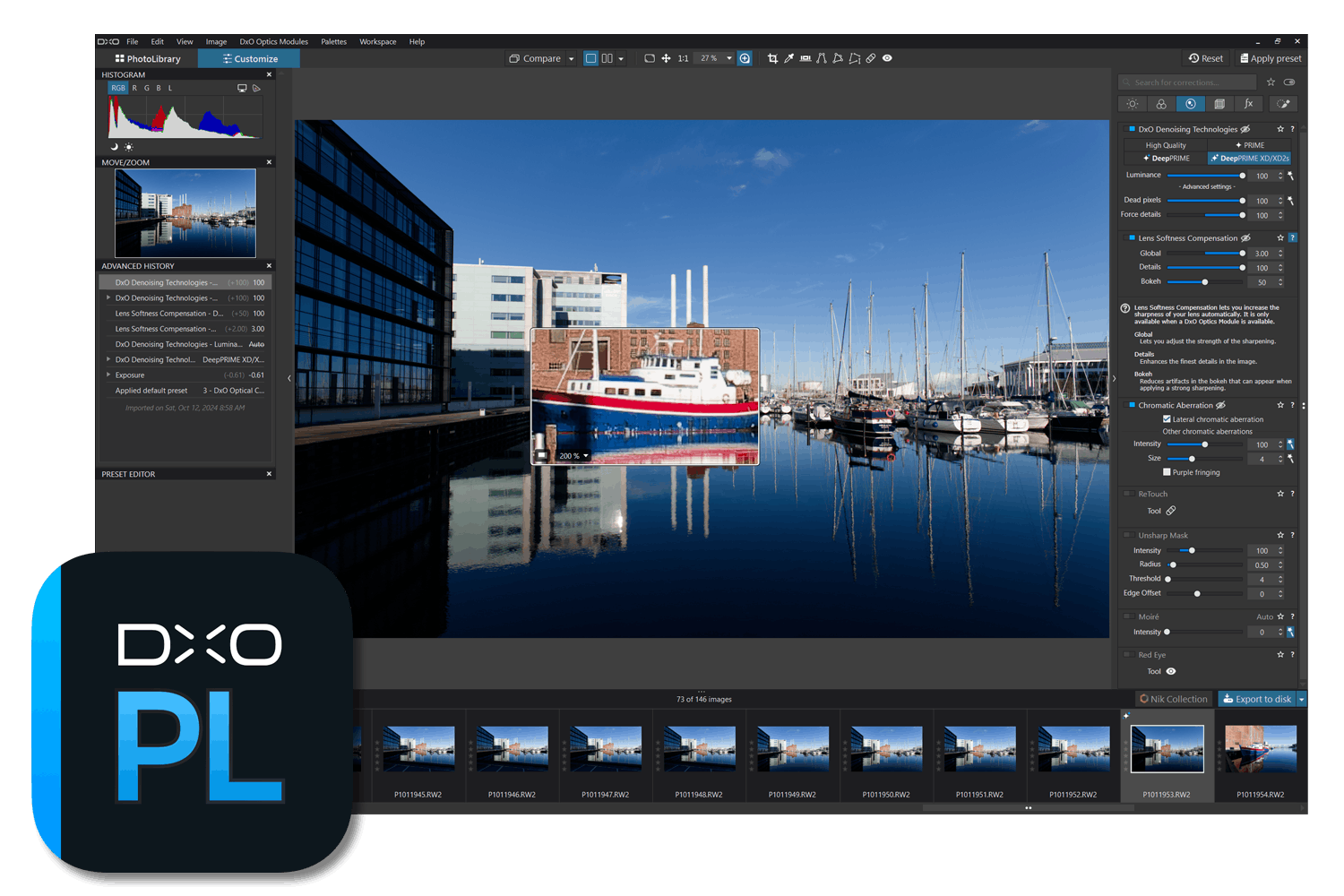Toggle highlight clipping sun icon in Histogram
Image resolution: width=1344 pixels, height=896 pixels.
coord(128,147)
